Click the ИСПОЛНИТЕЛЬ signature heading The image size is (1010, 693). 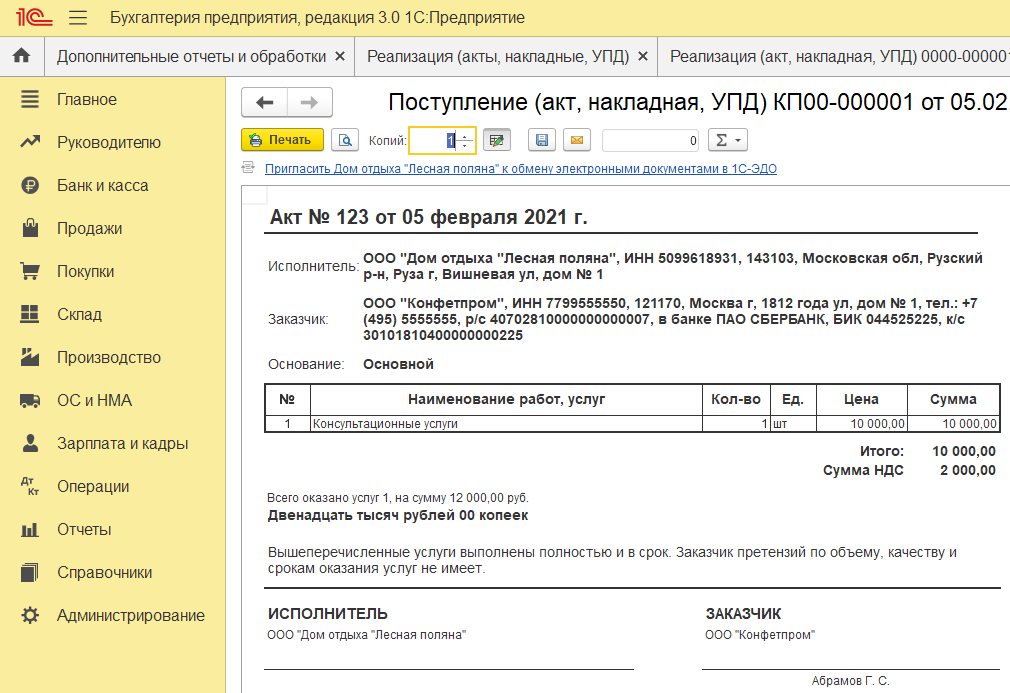point(327,613)
